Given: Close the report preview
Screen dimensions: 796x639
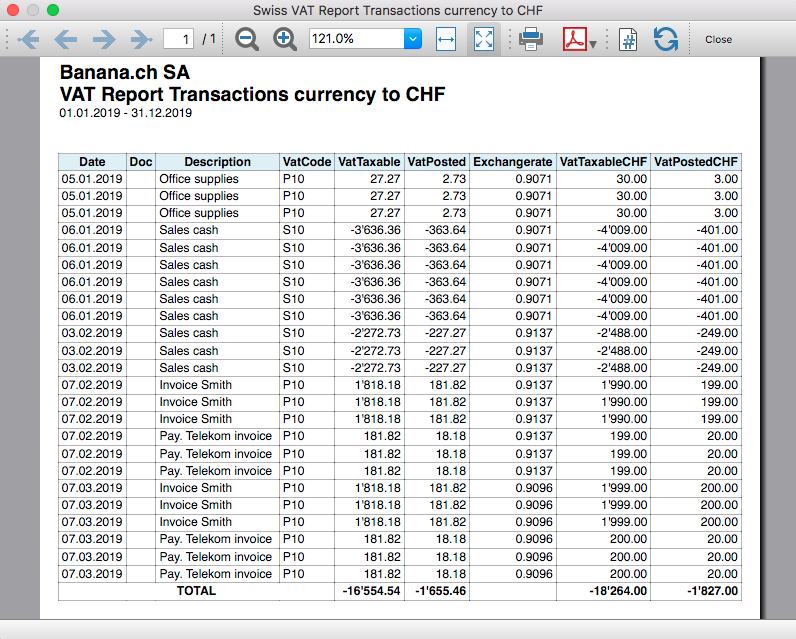Looking at the screenshot, I should click(718, 40).
